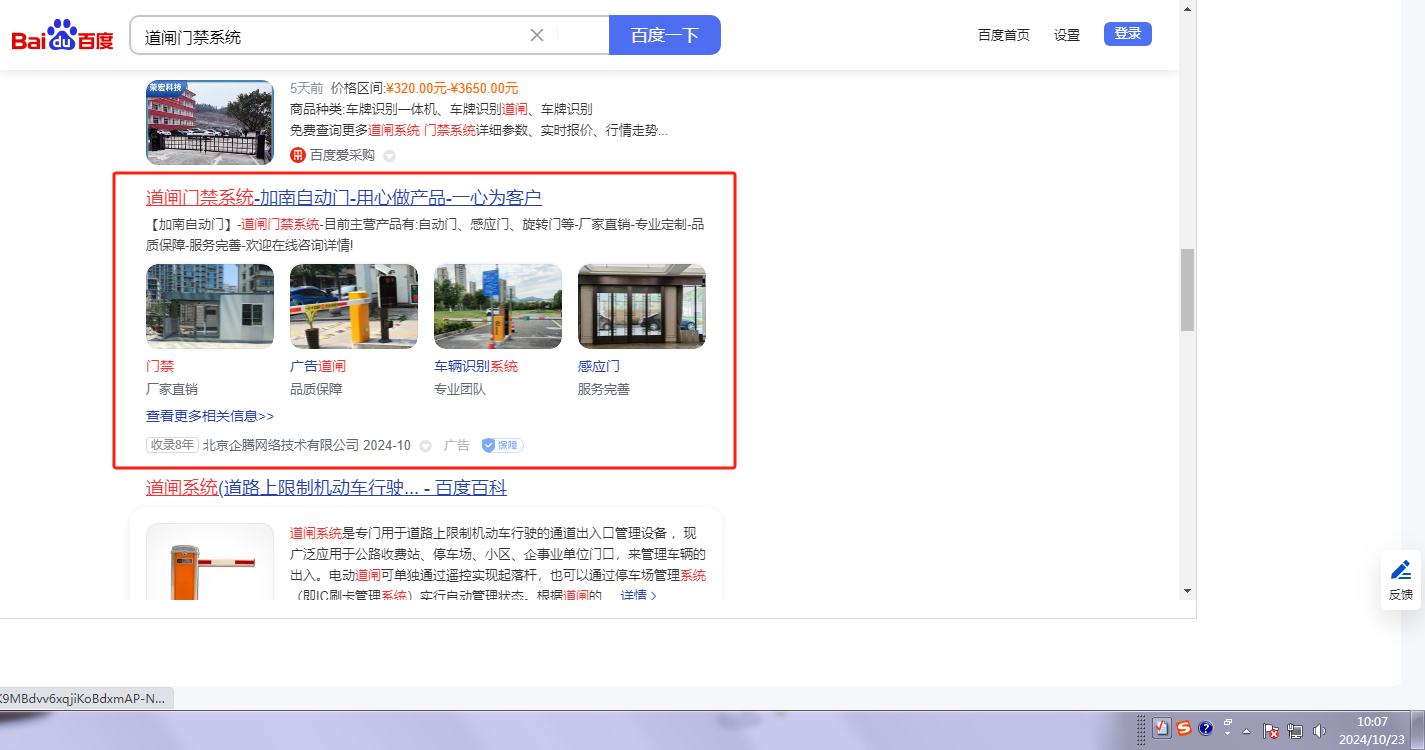Click the 北京企腾网络技术有限公司 advertiser name
Viewport: 1425px width, 750px height.
point(280,445)
